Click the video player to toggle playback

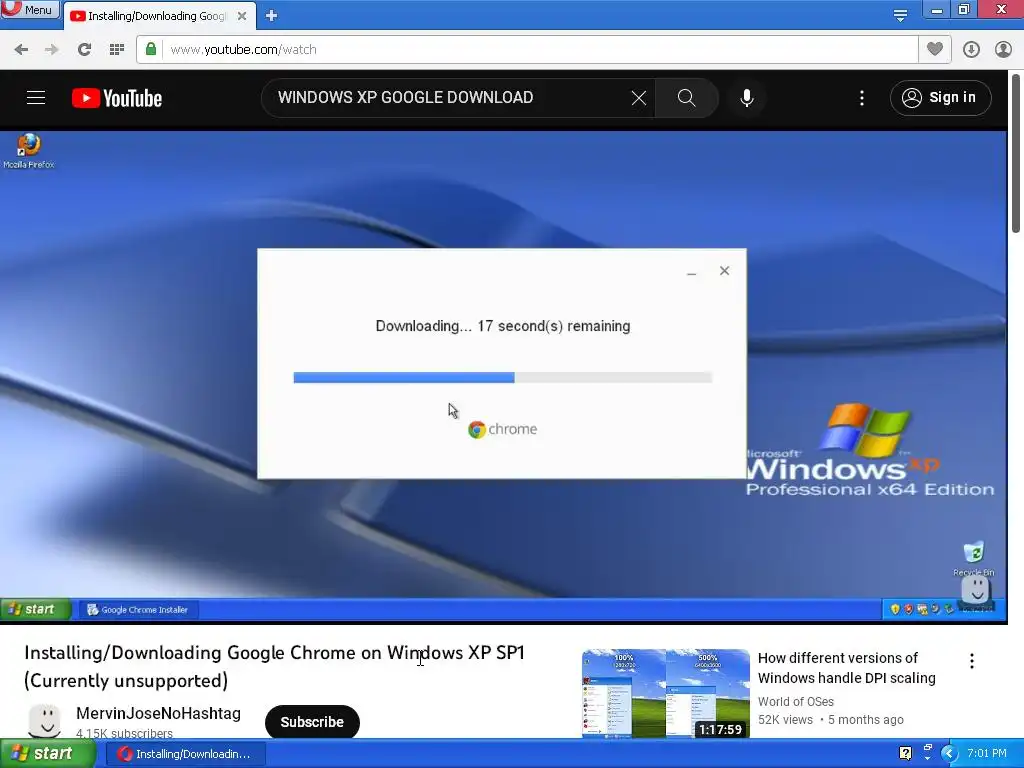[503, 377]
